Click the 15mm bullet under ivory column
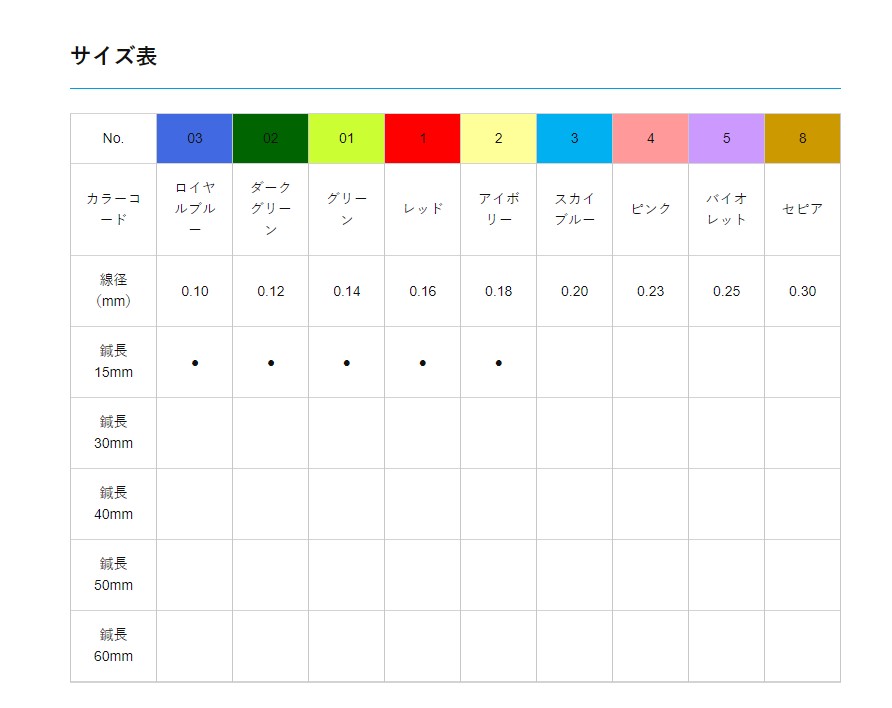This screenshot has height=708, width=892. pyautogui.click(x=499, y=363)
